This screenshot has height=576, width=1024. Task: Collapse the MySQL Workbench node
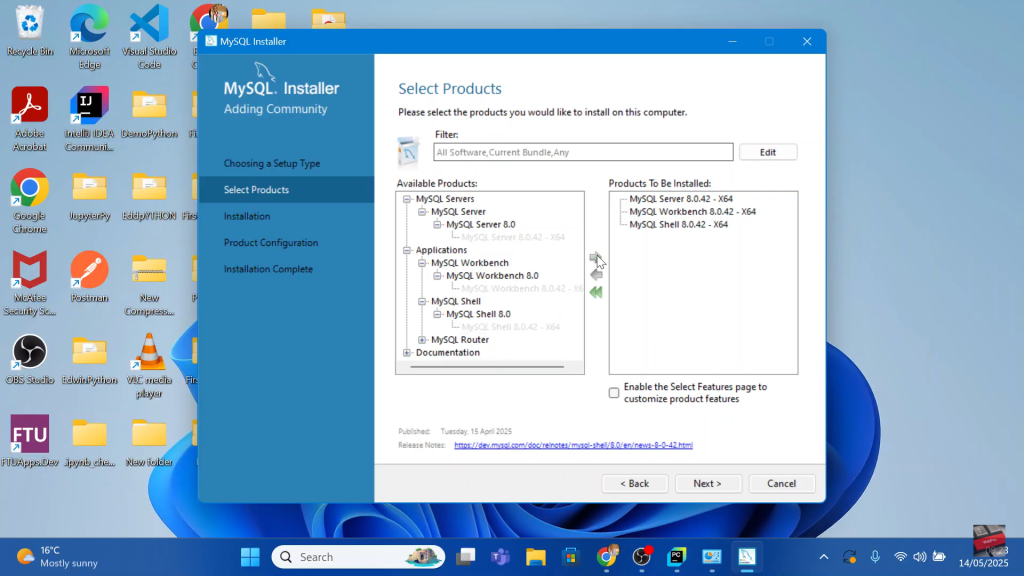(x=422, y=263)
